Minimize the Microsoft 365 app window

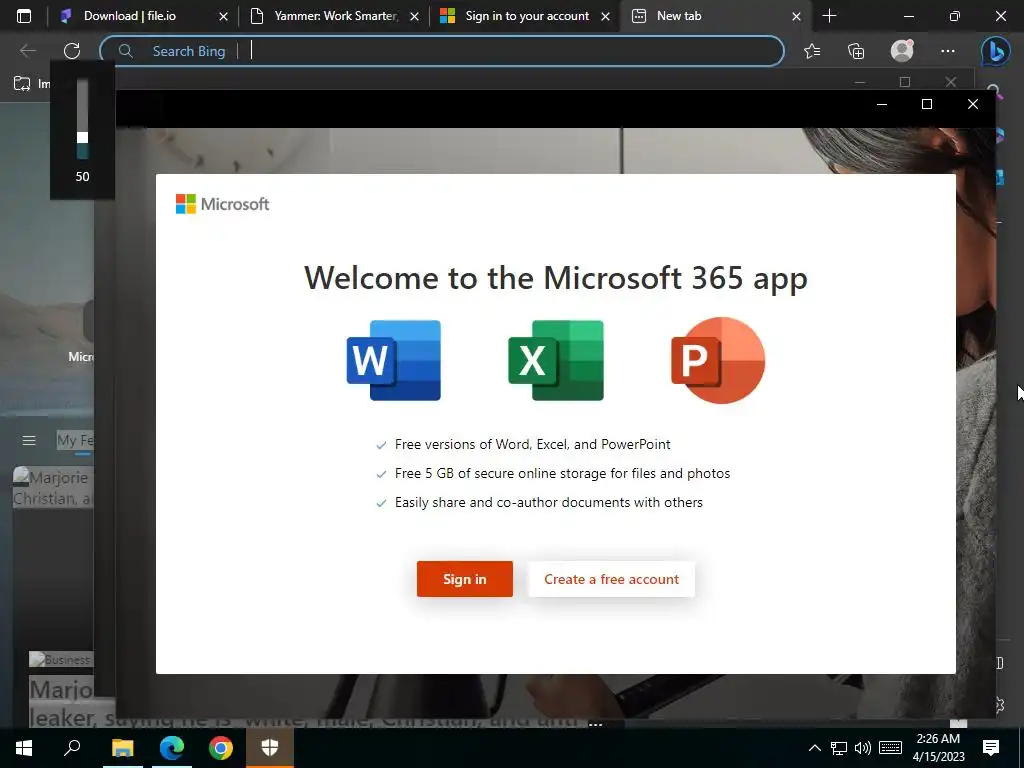(x=882, y=104)
